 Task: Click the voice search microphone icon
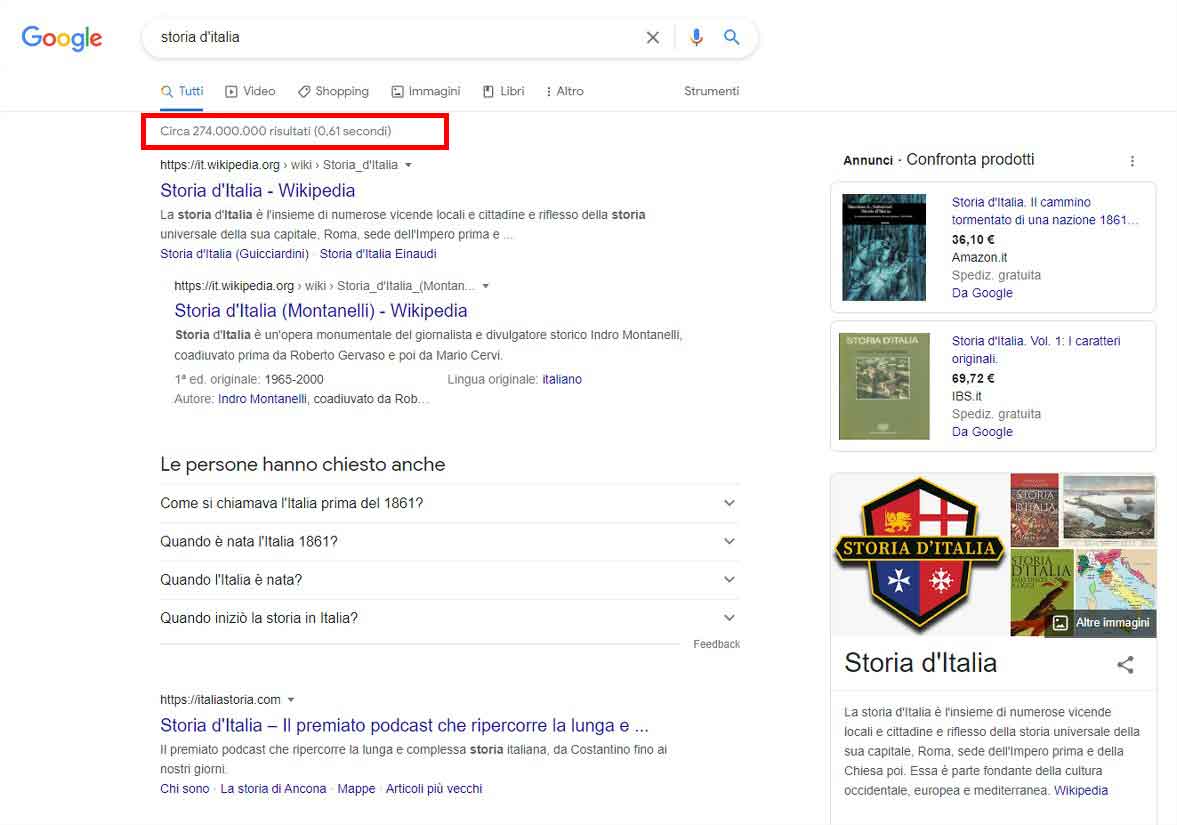click(696, 37)
